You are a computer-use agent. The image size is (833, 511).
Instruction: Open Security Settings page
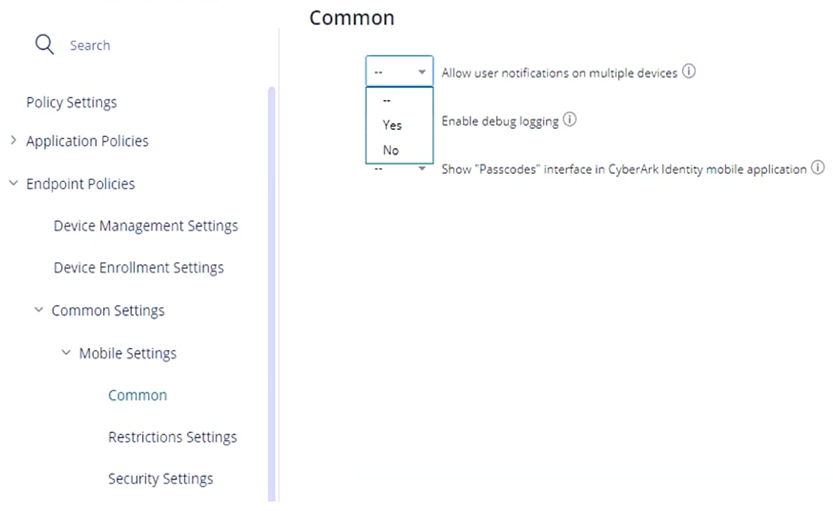click(161, 479)
